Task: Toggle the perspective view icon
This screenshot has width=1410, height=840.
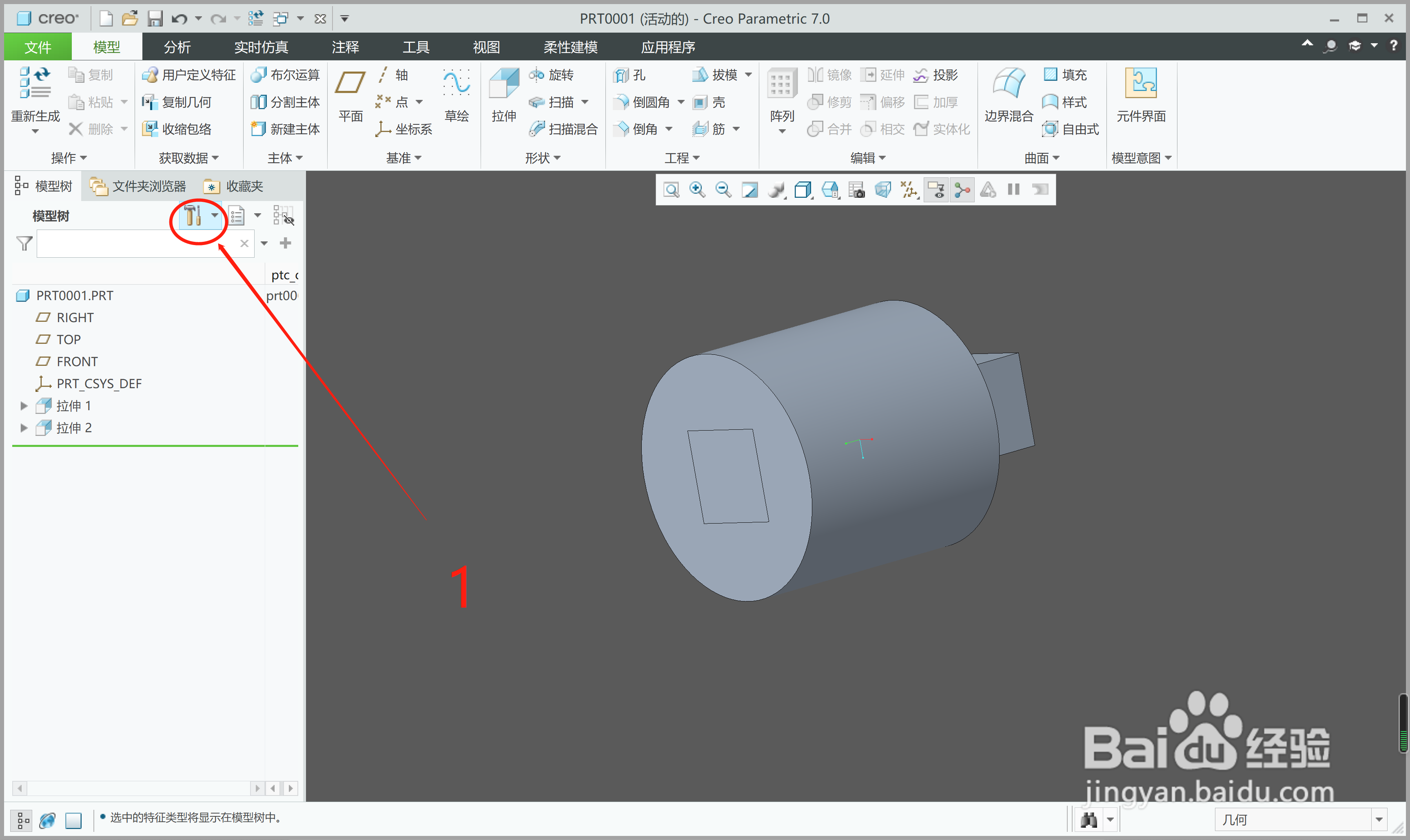Action: [882, 190]
